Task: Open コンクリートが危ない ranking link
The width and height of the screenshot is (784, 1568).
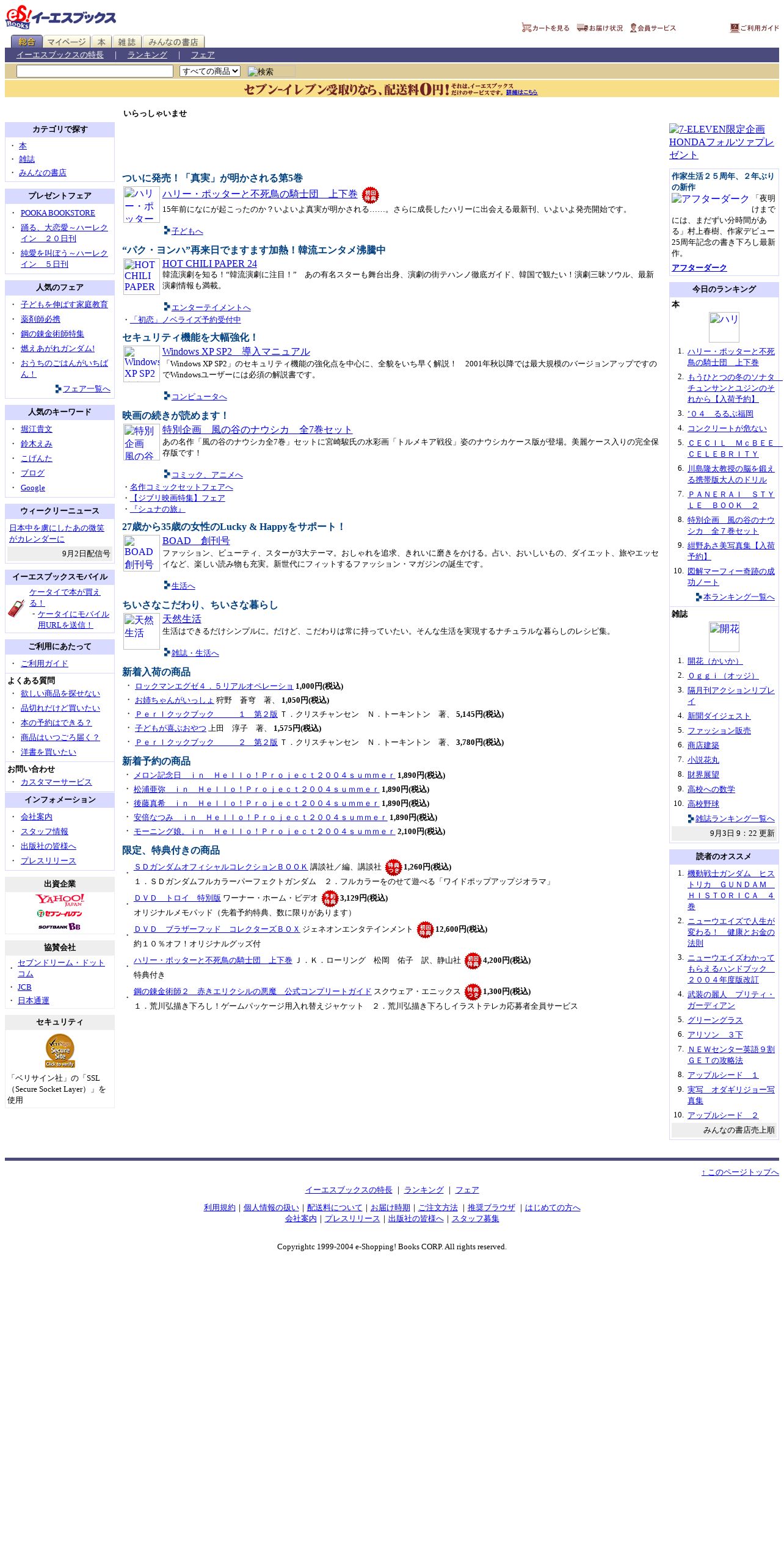Action: (727, 429)
